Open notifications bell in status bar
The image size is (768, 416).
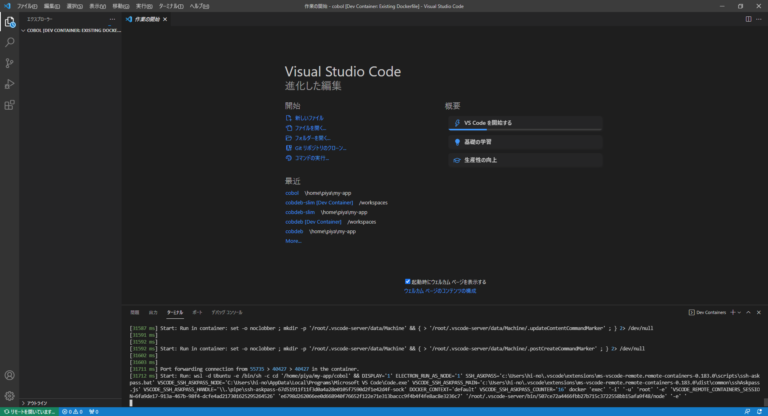759,412
